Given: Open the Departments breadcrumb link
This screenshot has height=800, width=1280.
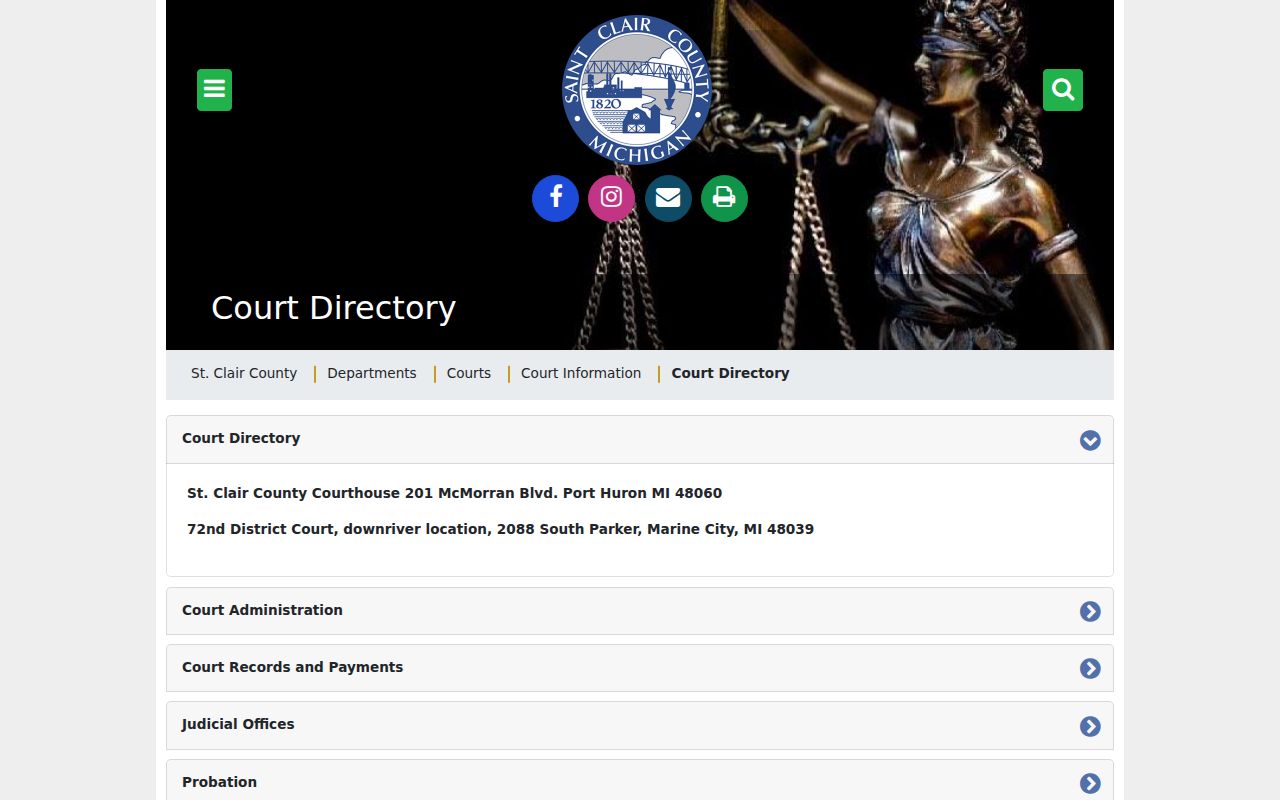Looking at the screenshot, I should [x=372, y=373].
